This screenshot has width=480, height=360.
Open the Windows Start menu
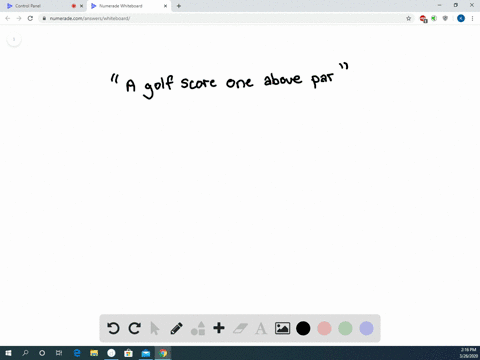(x=8, y=353)
